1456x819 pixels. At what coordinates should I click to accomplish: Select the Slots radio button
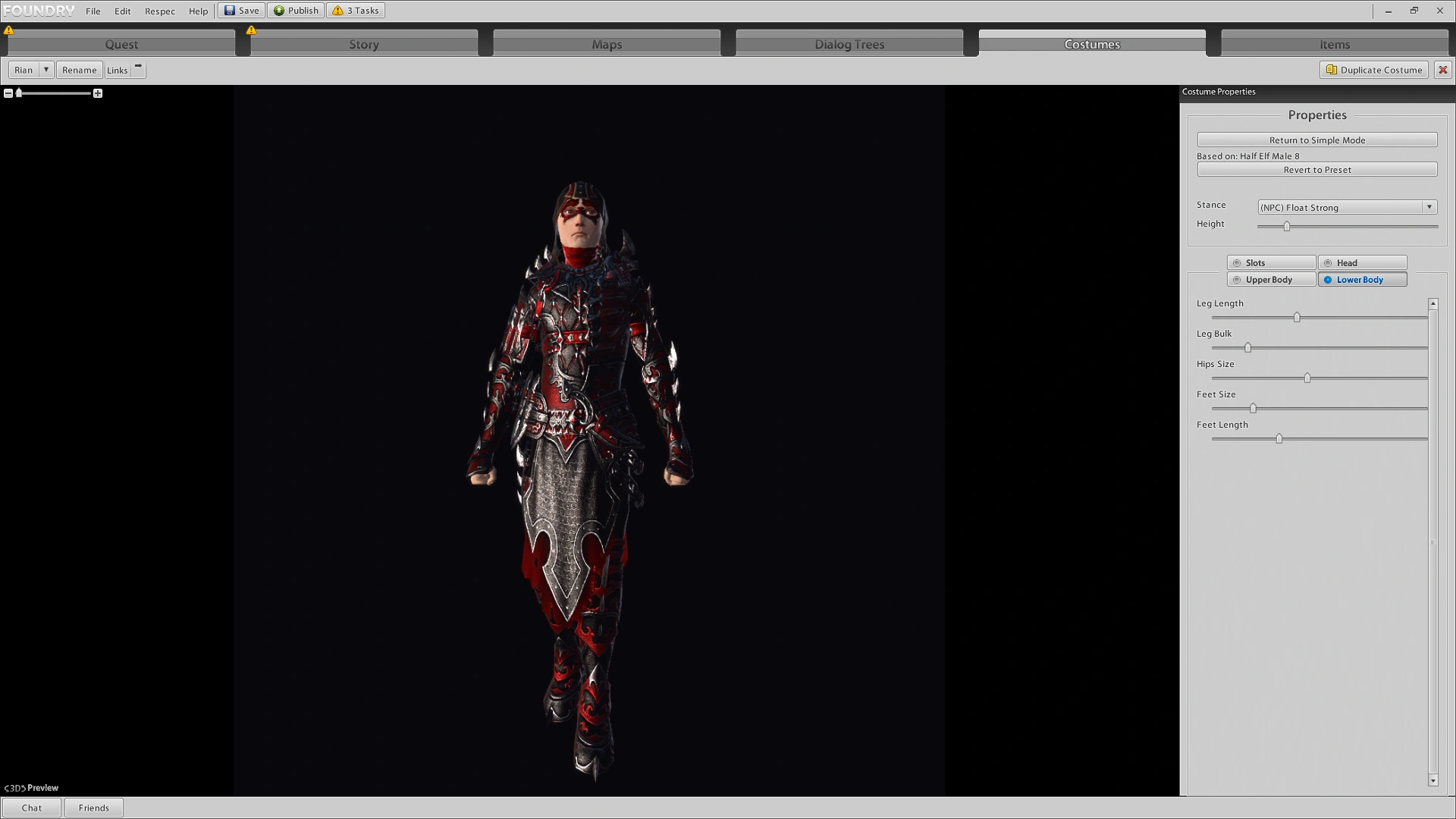(x=1237, y=263)
